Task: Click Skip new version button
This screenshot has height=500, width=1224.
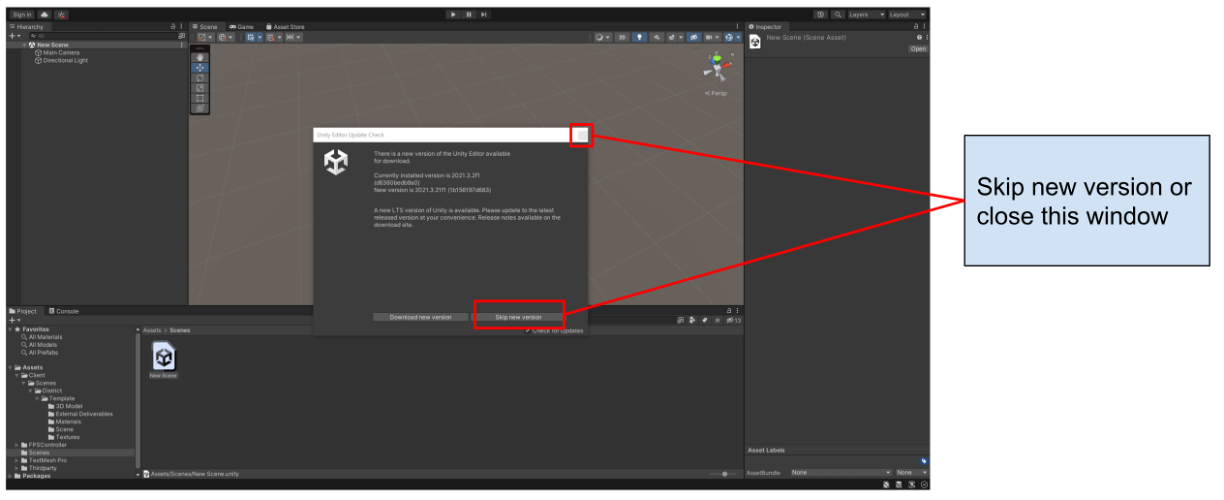Action: pyautogui.click(x=518, y=317)
